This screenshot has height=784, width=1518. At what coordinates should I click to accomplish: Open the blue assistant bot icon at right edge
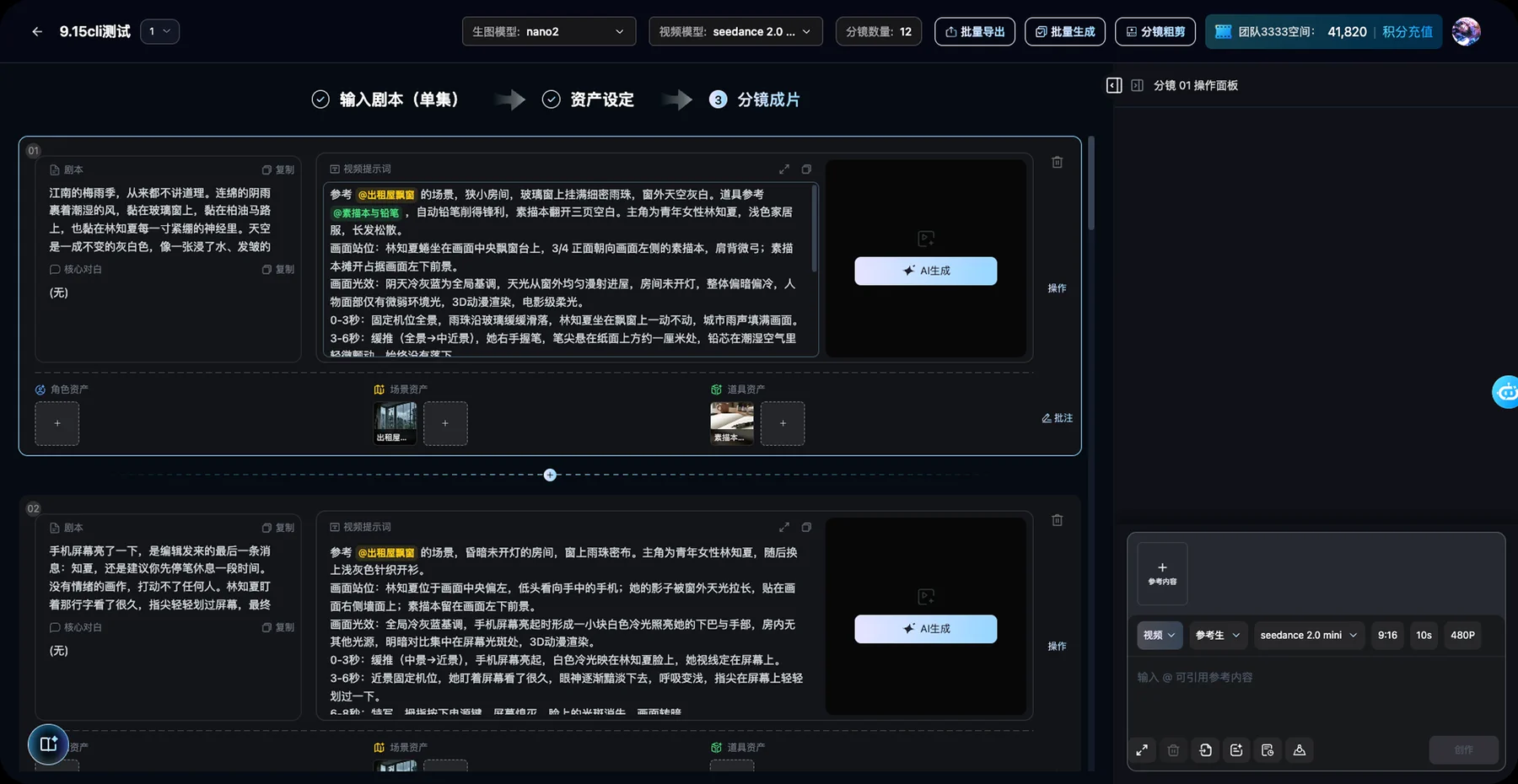click(1505, 392)
